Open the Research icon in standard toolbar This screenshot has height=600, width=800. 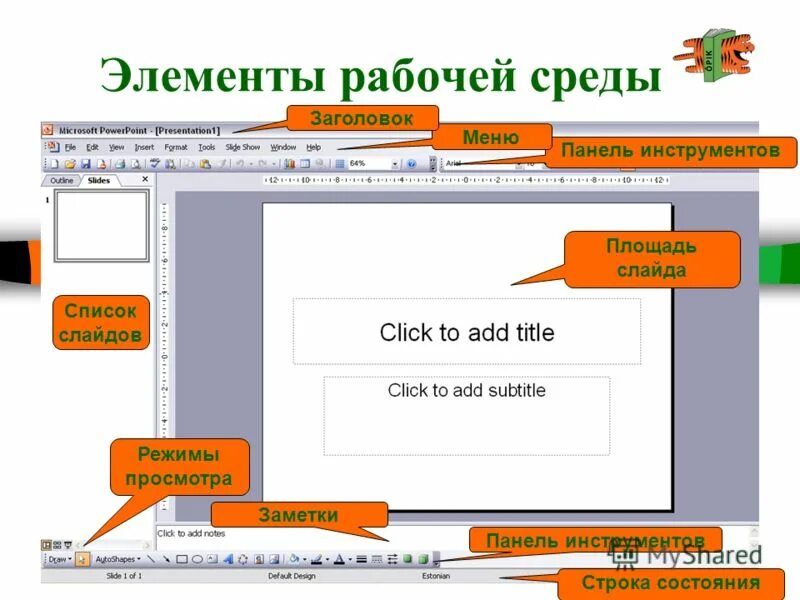(x=170, y=164)
